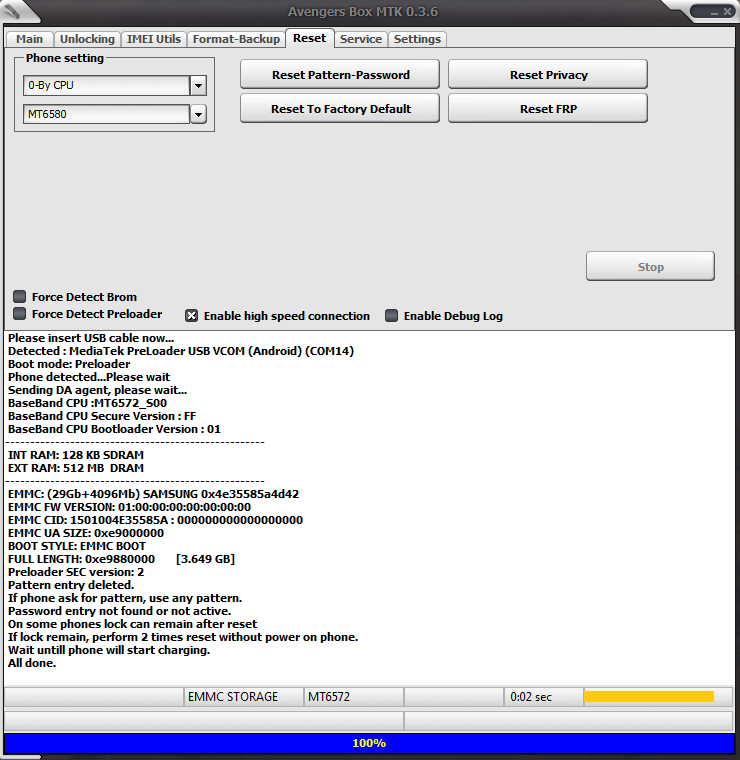Click 'Wait untill phone will start charging.' line
The height and width of the screenshot is (760, 740).
109,650
